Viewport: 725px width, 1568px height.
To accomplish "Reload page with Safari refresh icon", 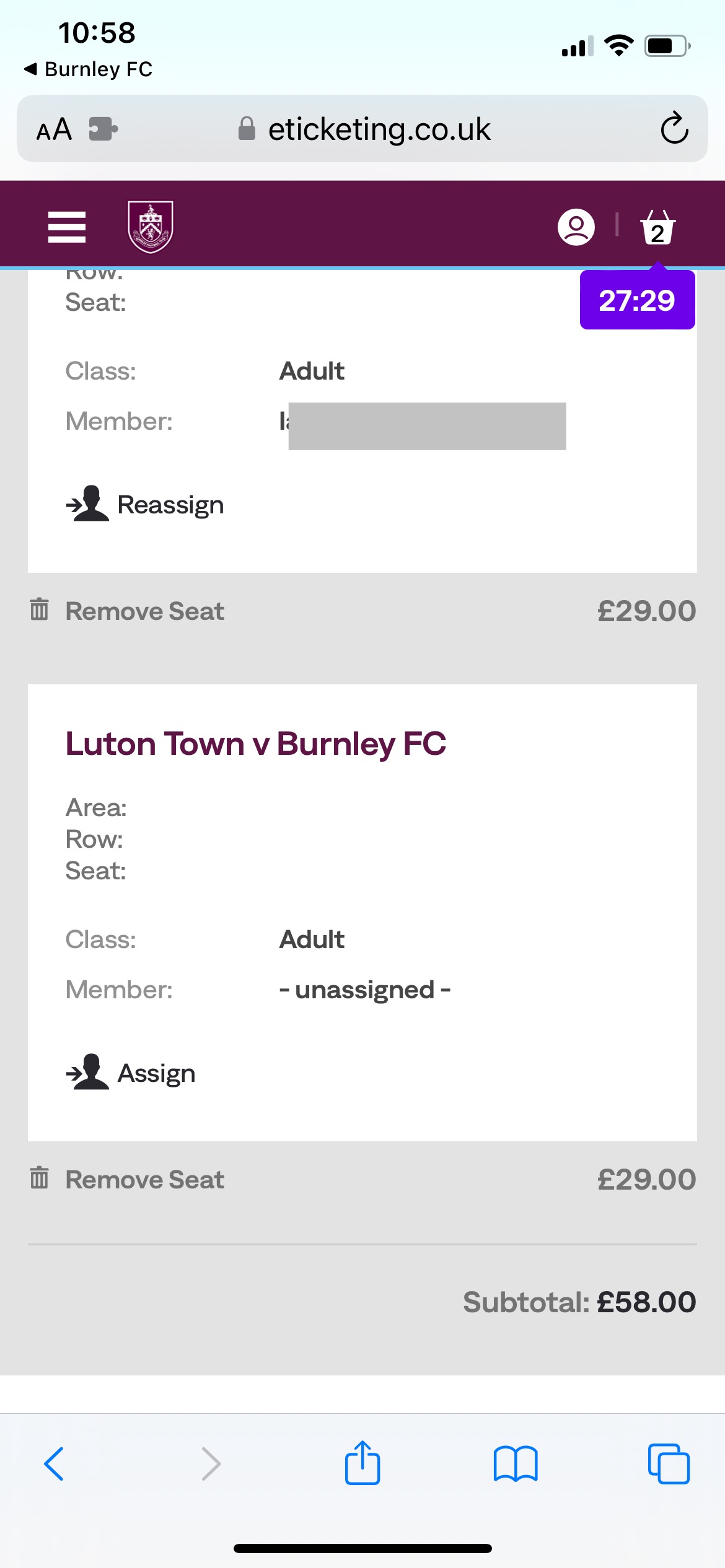I will 674,129.
